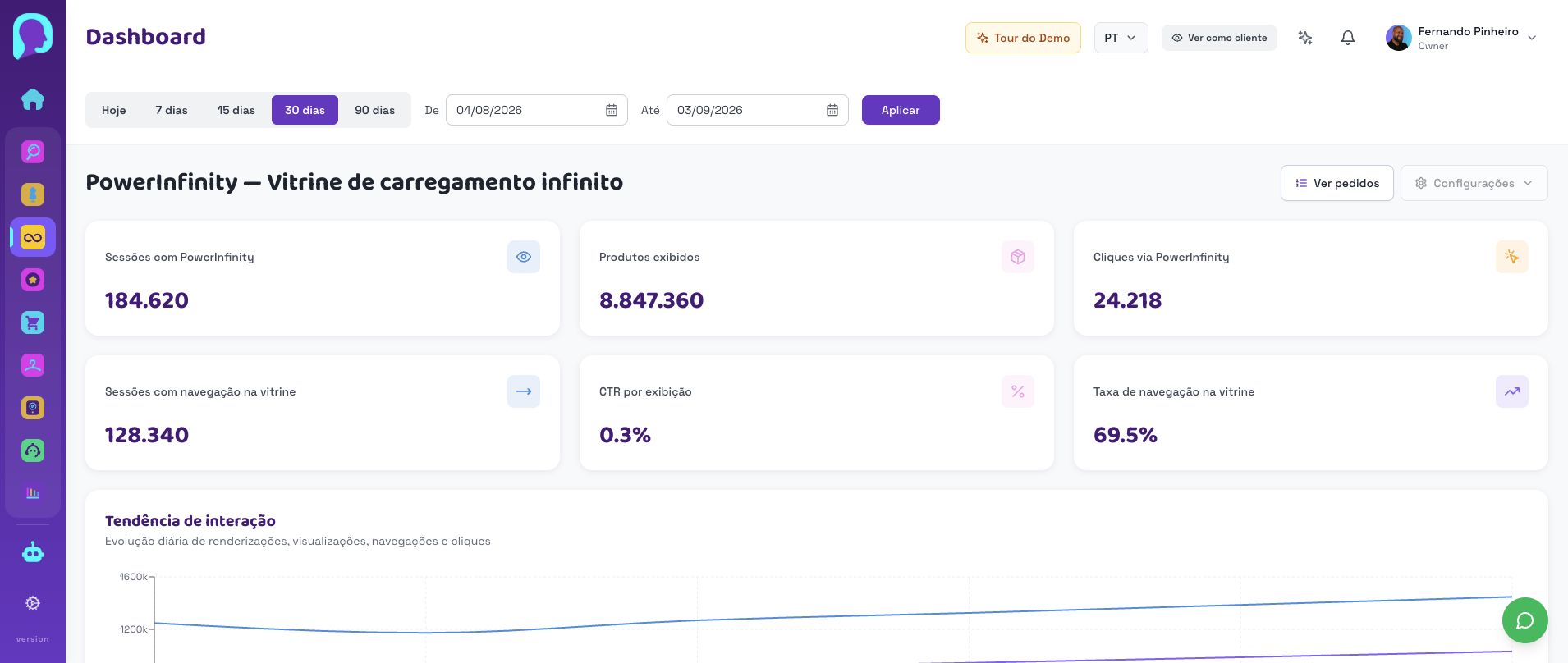Click the cursor icon on Cliques via PowerInfinity card

[x=1512, y=257]
